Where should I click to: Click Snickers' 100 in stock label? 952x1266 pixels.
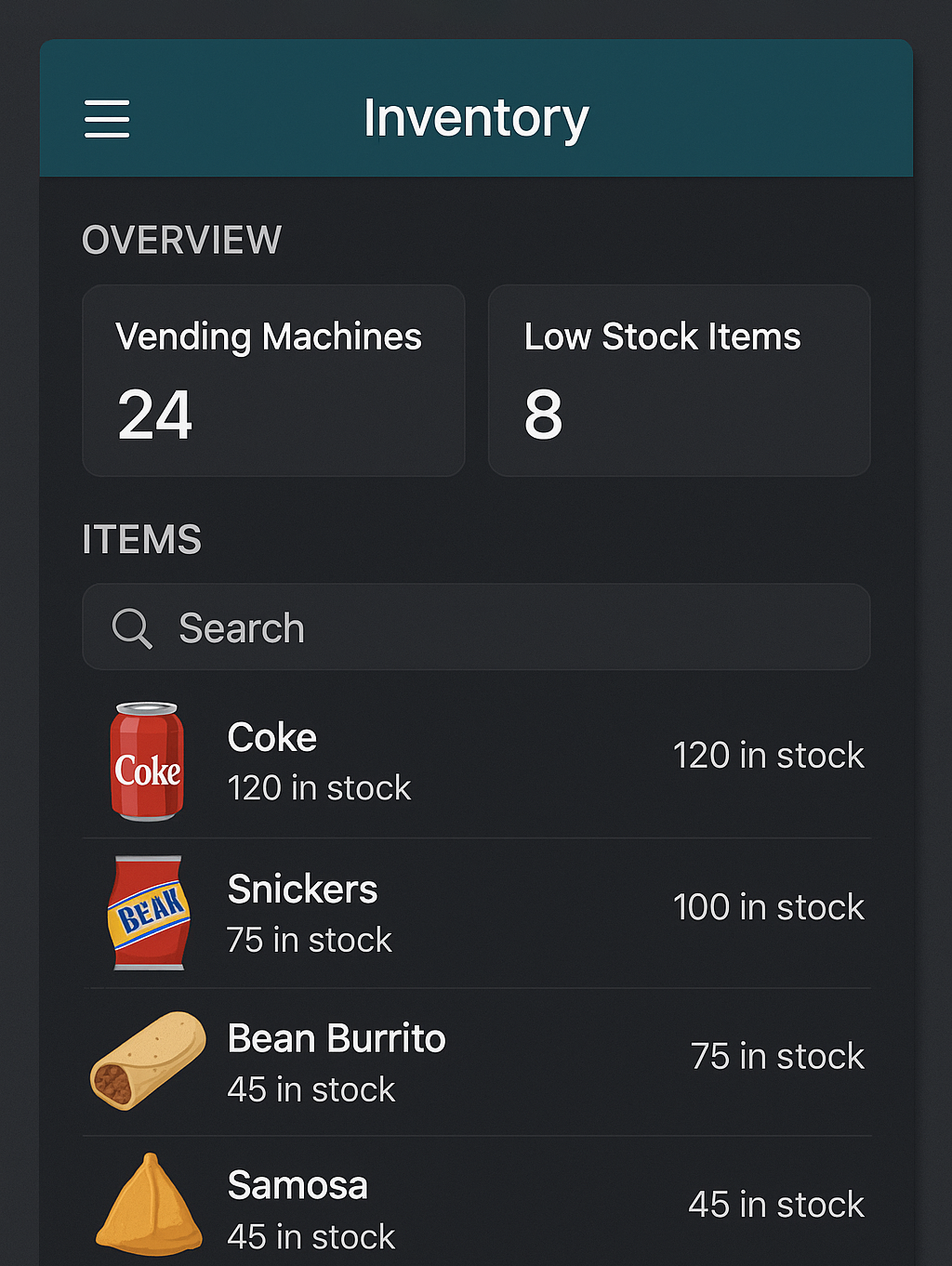tap(768, 907)
